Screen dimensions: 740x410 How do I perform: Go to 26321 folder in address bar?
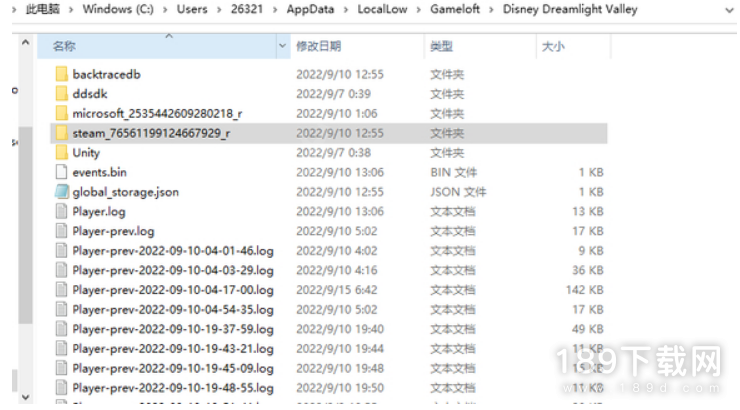247,9
